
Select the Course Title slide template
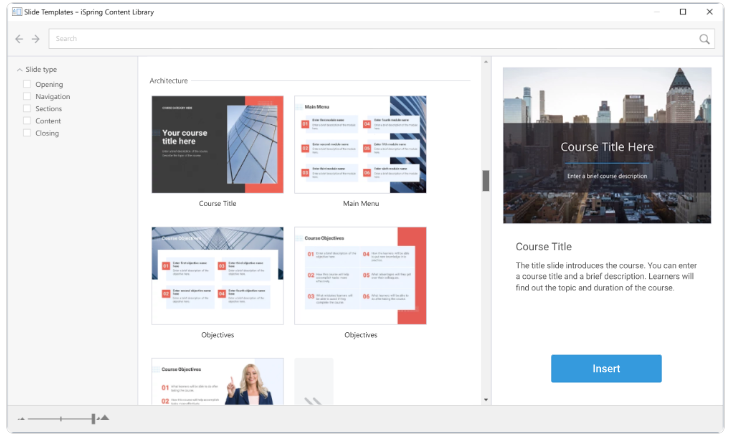pos(217,144)
